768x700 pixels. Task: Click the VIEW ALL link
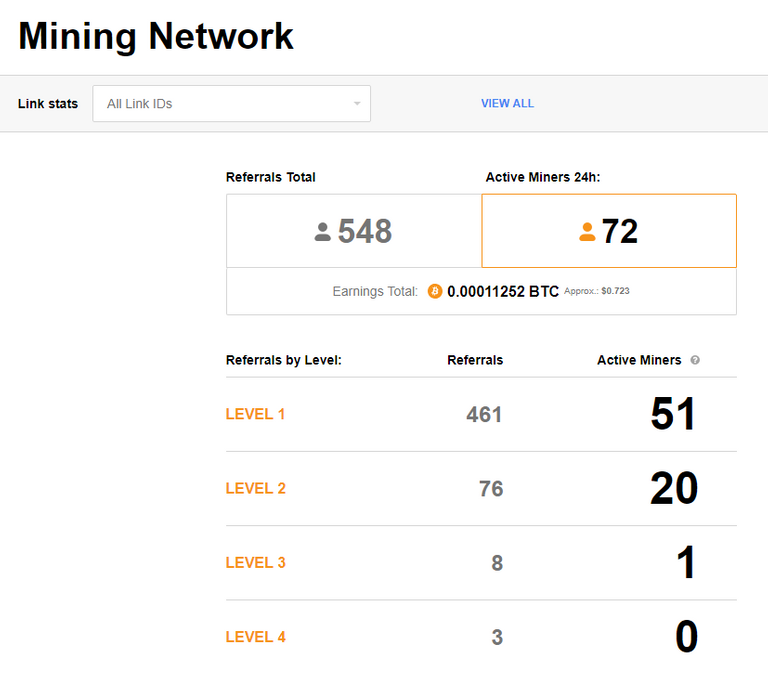(x=507, y=103)
